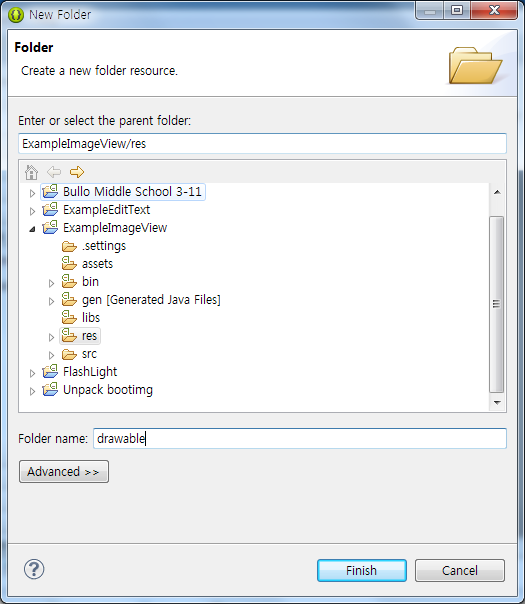Viewport: 525px width, 604px height.
Task: Click the tree scrollbar down arrow
Action: tap(497, 403)
